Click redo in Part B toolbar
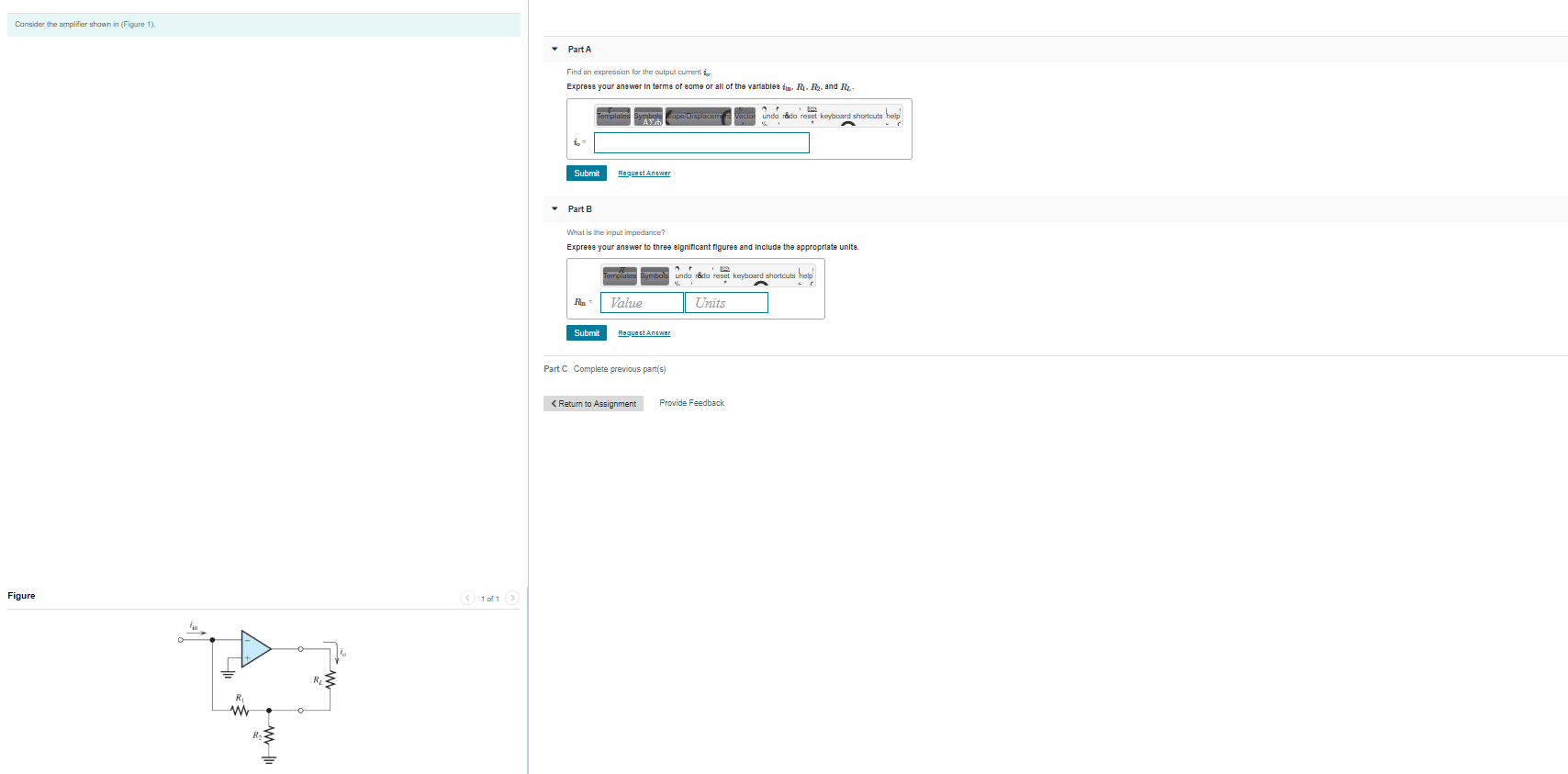Viewport: 1568px width, 774px height. tap(703, 276)
